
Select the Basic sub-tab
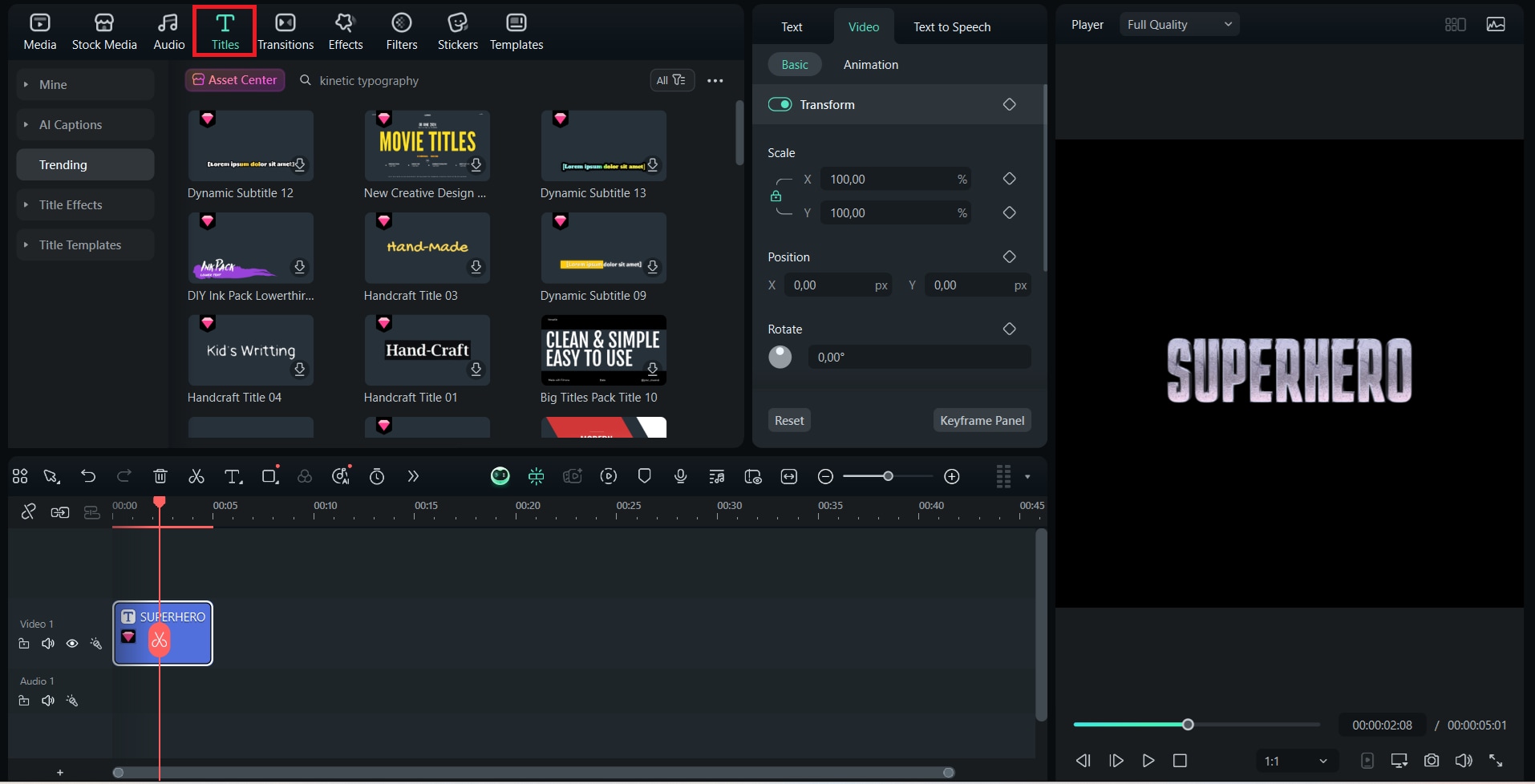[x=795, y=64]
